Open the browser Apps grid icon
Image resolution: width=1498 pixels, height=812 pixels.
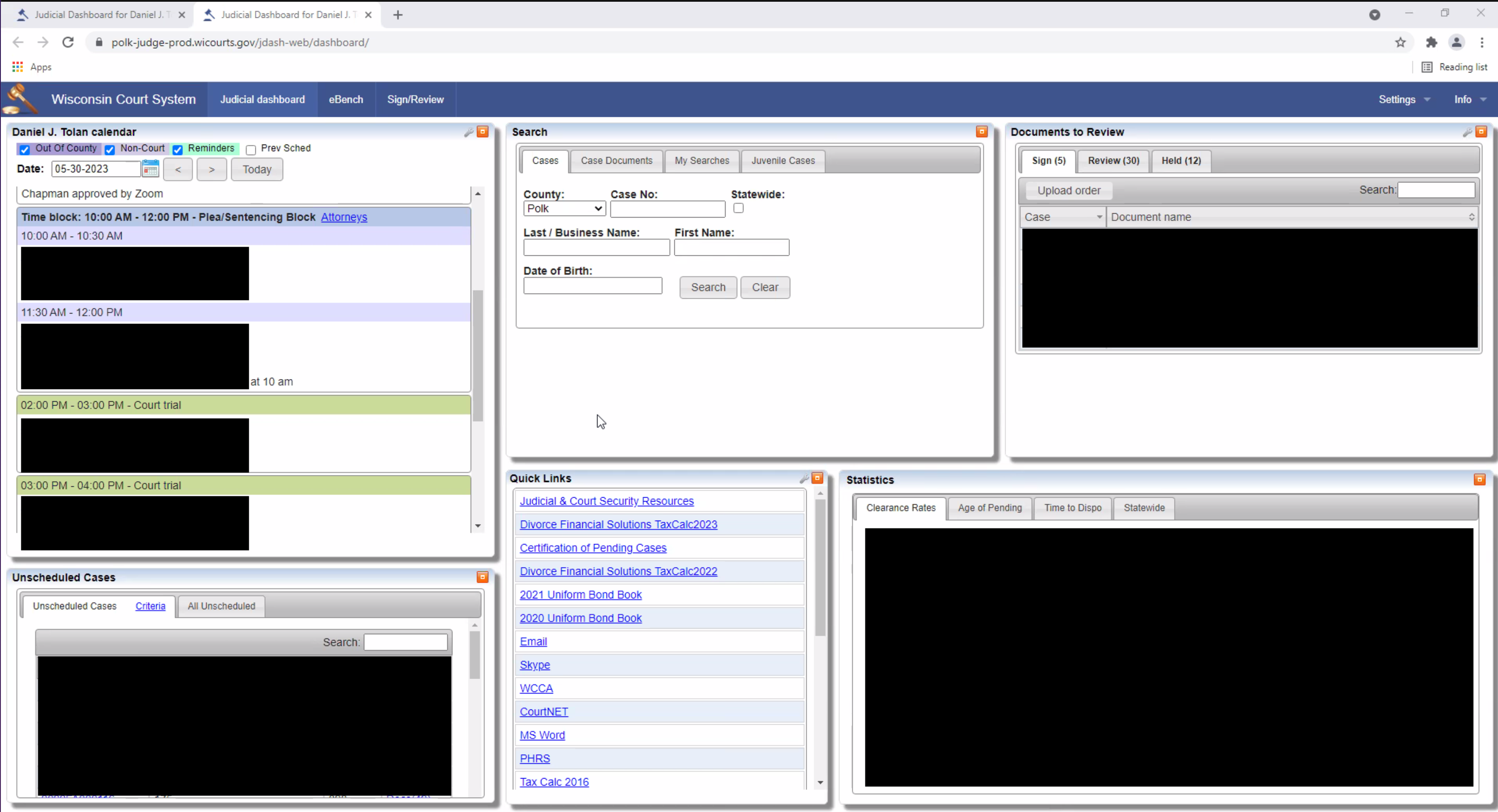[17, 67]
